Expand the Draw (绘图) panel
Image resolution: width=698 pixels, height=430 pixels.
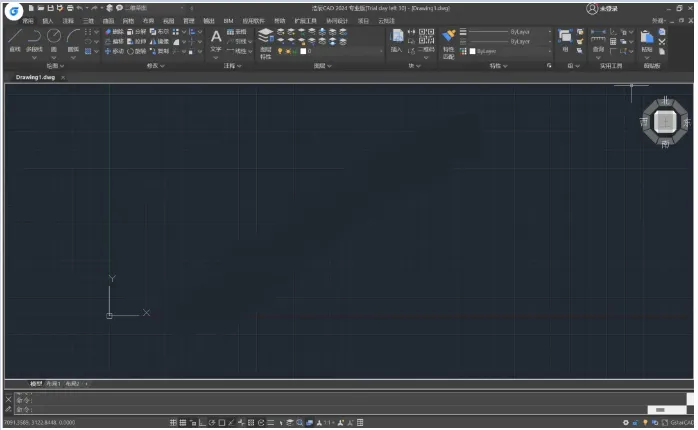click(55, 66)
